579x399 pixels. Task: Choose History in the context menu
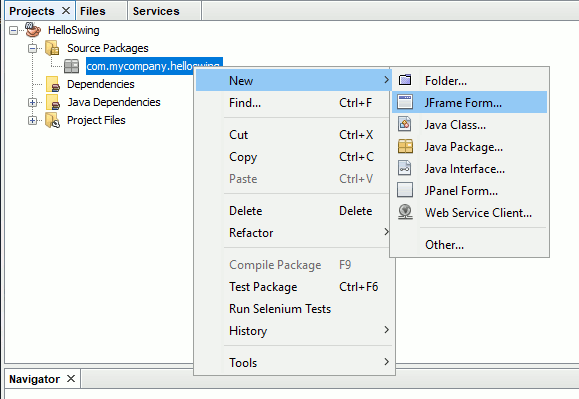coord(294,331)
